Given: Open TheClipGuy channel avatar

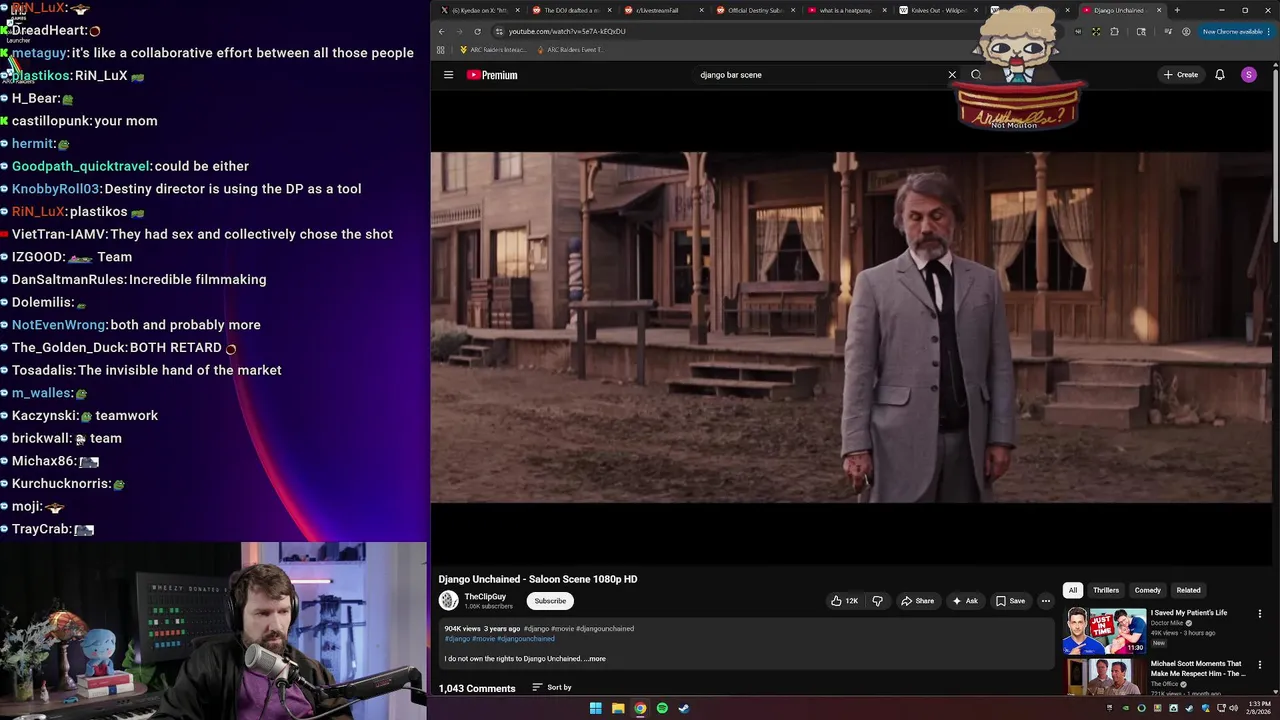Looking at the screenshot, I should point(448,600).
